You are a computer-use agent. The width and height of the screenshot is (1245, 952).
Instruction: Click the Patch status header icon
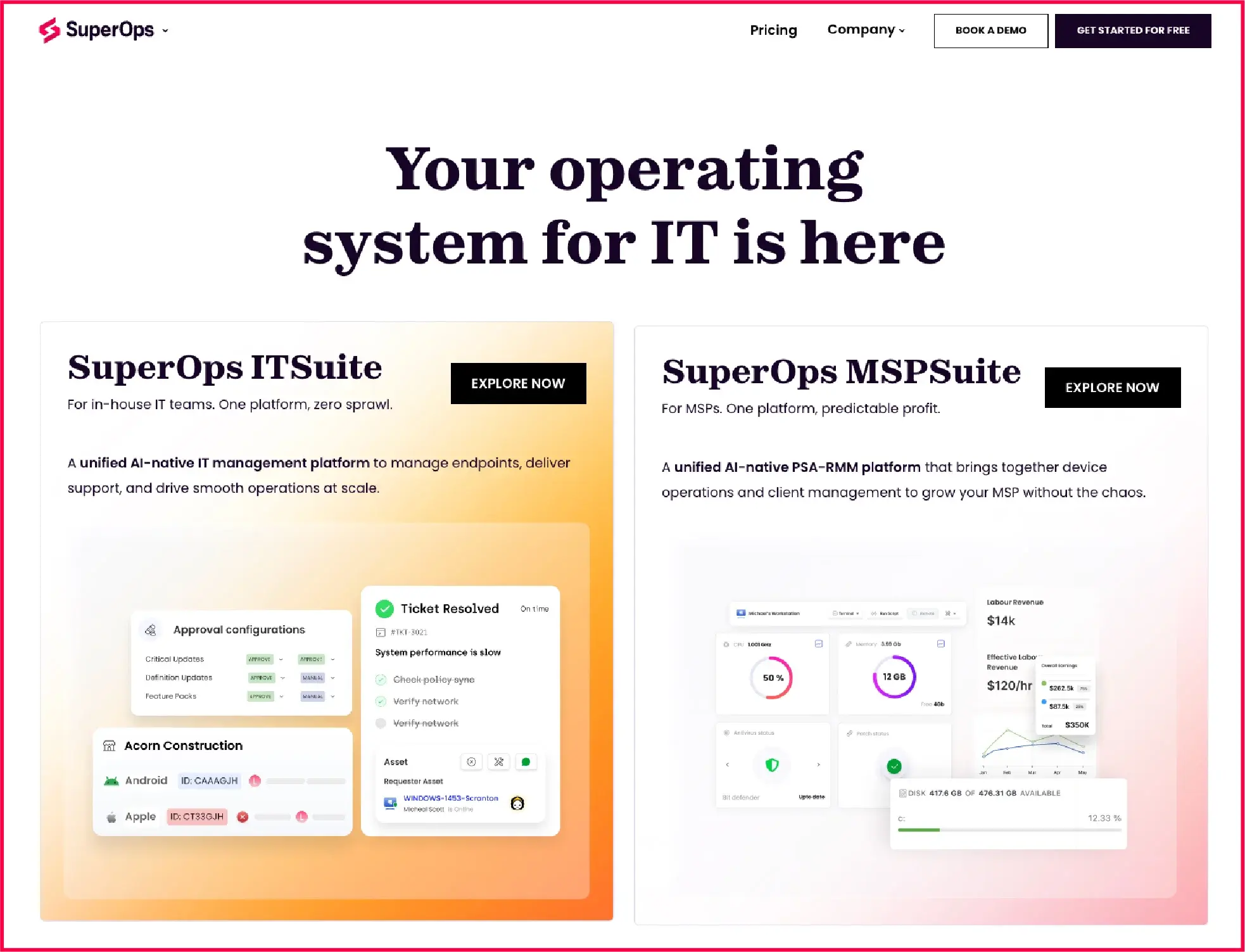coord(849,733)
